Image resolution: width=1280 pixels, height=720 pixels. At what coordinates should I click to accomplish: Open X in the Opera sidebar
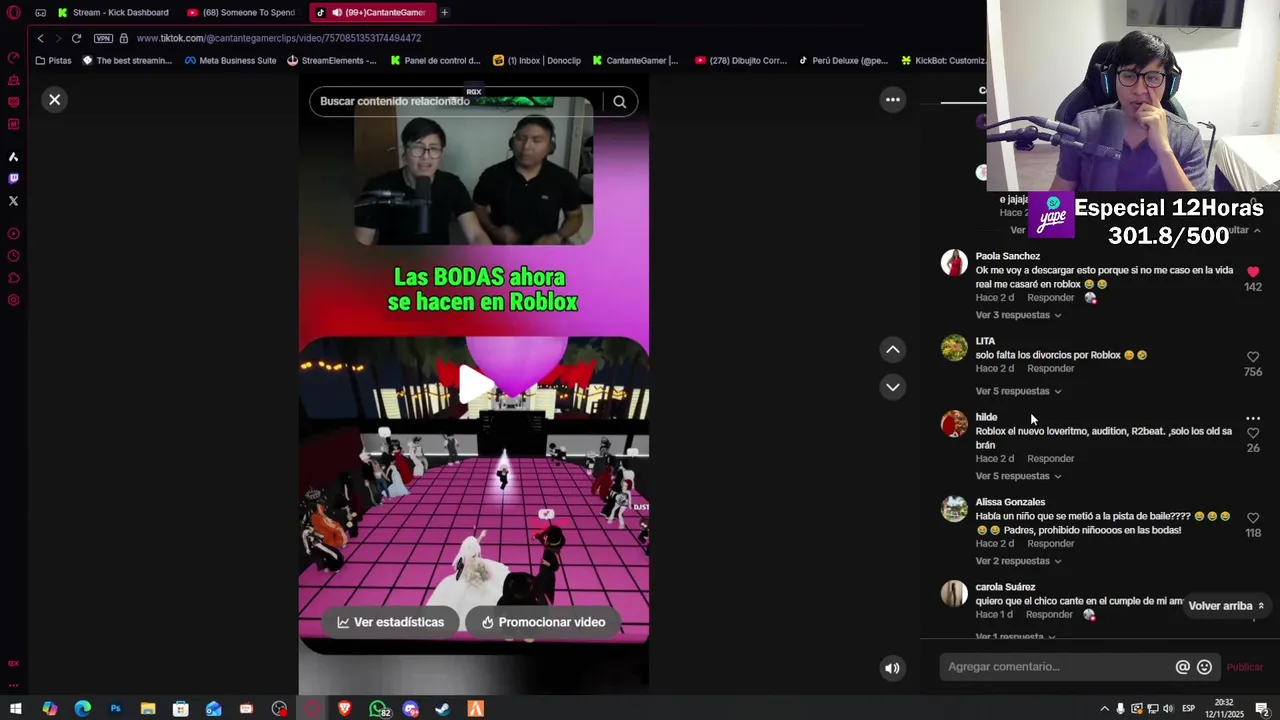pyautogui.click(x=13, y=201)
